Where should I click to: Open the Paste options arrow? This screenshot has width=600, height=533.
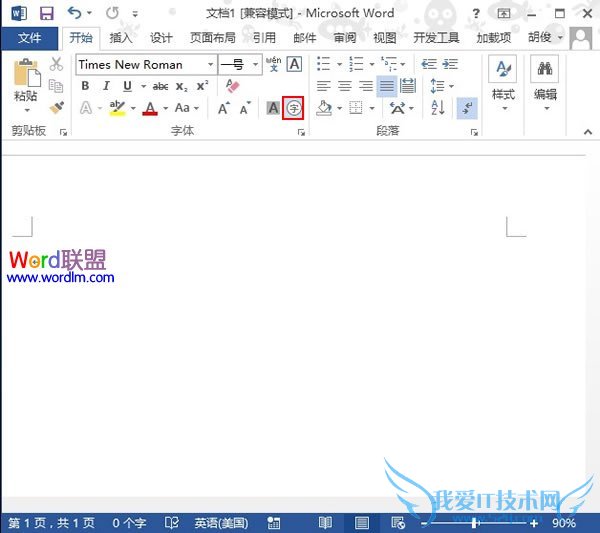tap(27, 110)
